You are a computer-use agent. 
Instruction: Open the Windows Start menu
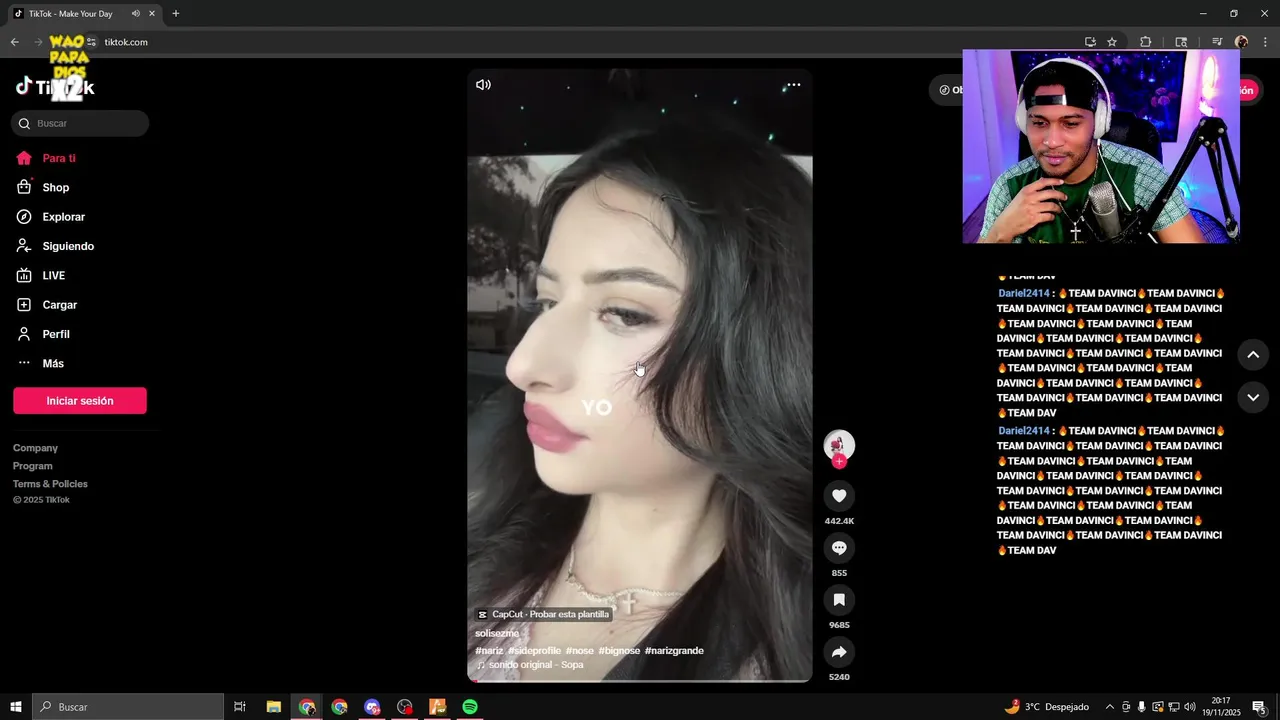[x=16, y=707]
